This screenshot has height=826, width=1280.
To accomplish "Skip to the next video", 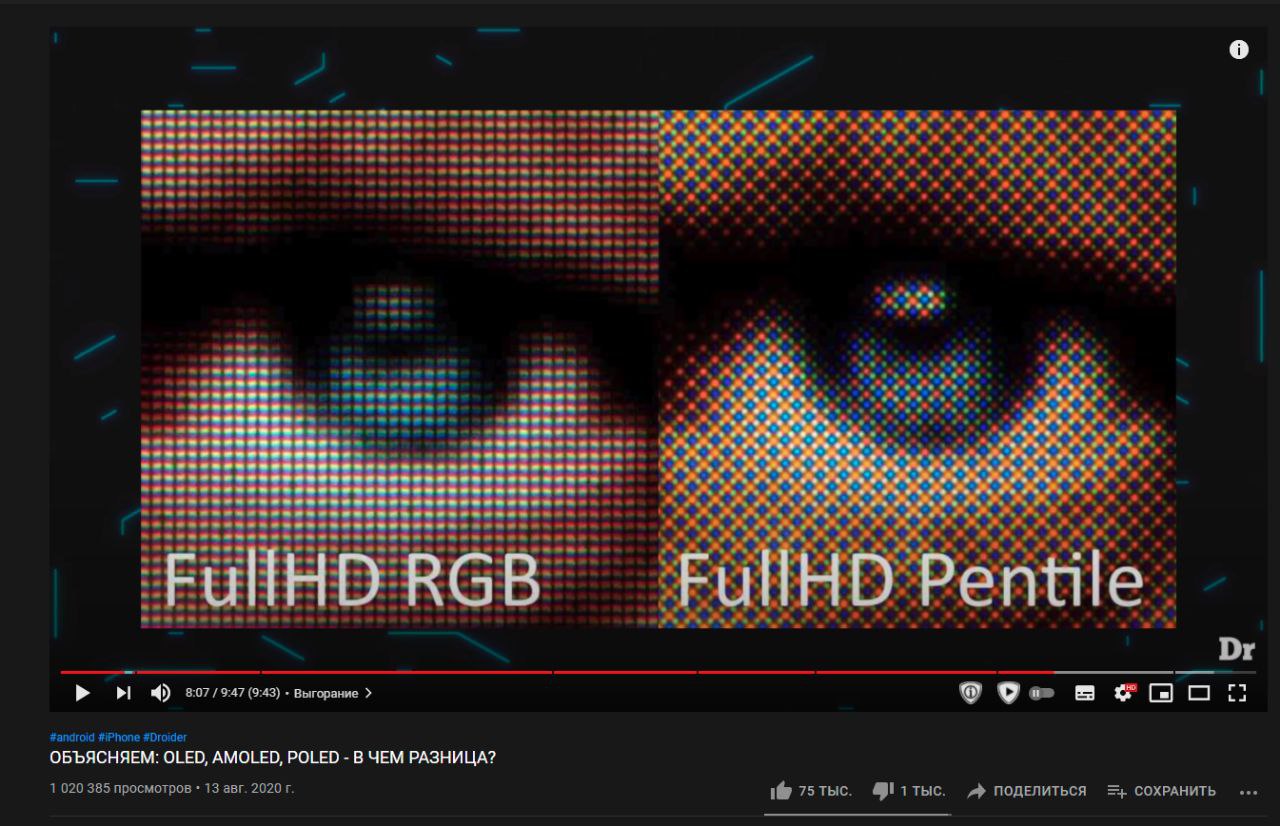I will coord(123,693).
